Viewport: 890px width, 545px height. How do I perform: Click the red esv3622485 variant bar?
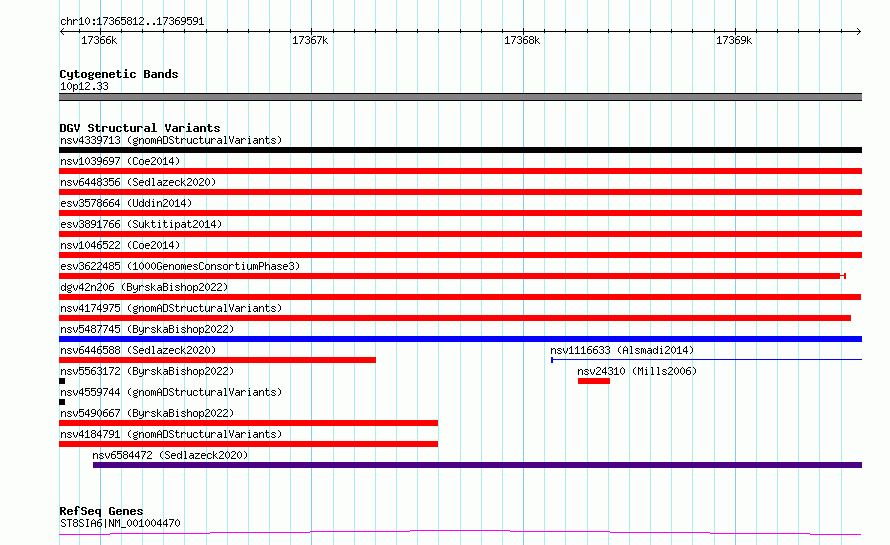(x=452, y=276)
